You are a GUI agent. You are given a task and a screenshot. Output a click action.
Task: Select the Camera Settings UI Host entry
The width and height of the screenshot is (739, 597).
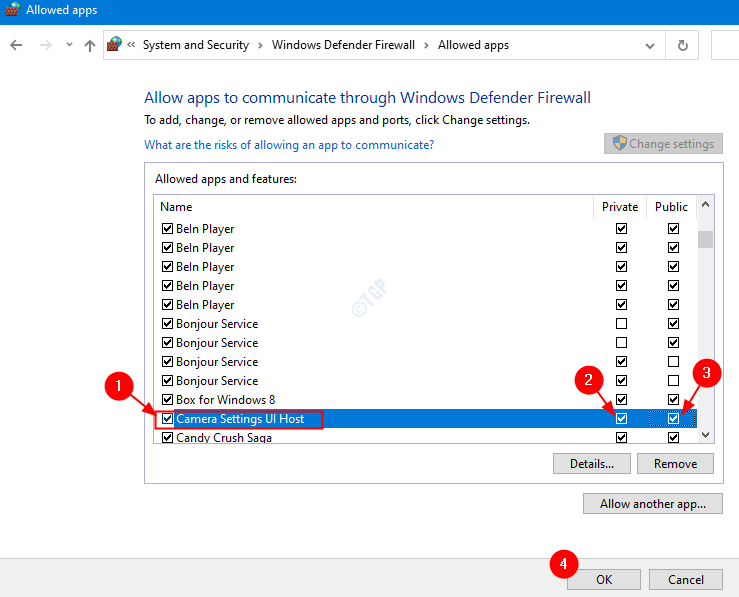[240, 419]
